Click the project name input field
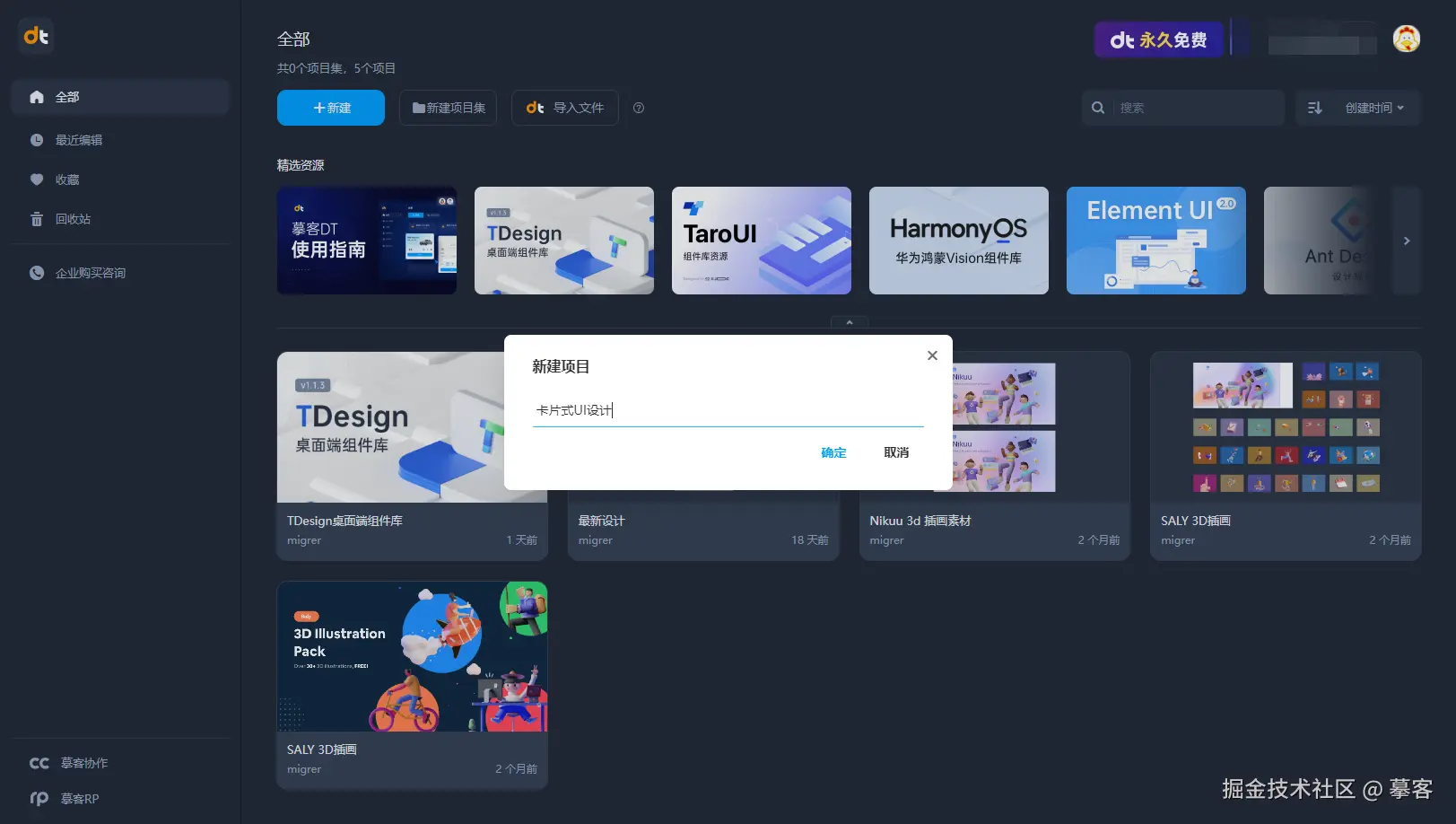The height and width of the screenshot is (824, 1456). tap(728, 410)
